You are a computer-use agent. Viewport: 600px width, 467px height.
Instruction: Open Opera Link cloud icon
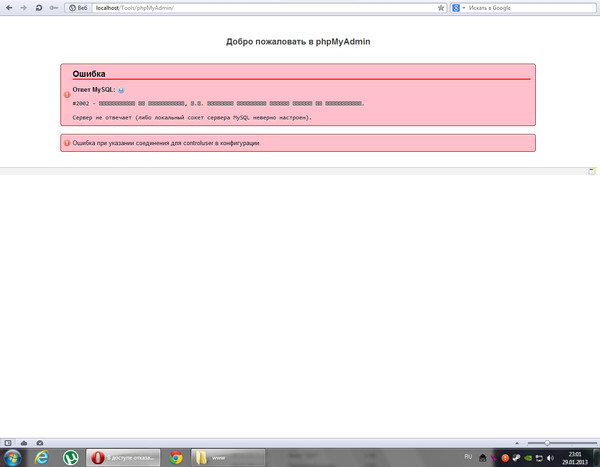coord(24,443)
